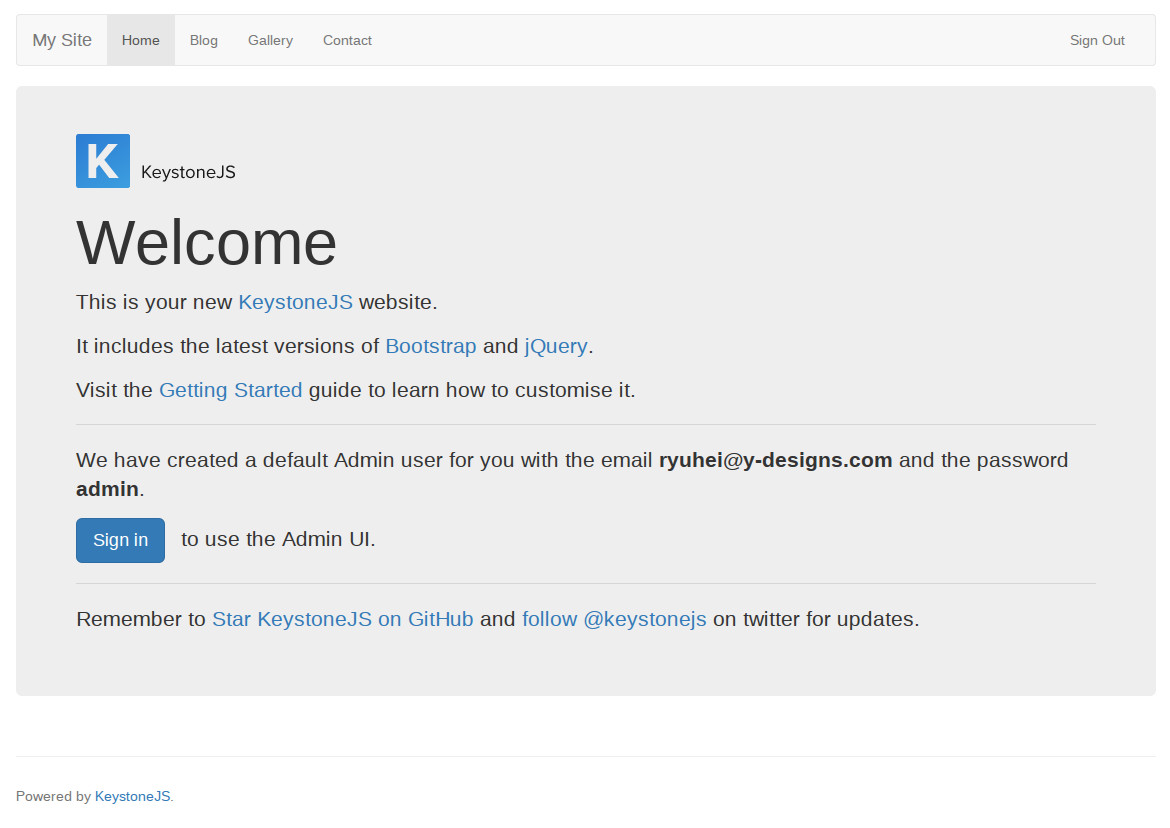Open Star KeystoneJS on GitHub link

pos(342,619)
